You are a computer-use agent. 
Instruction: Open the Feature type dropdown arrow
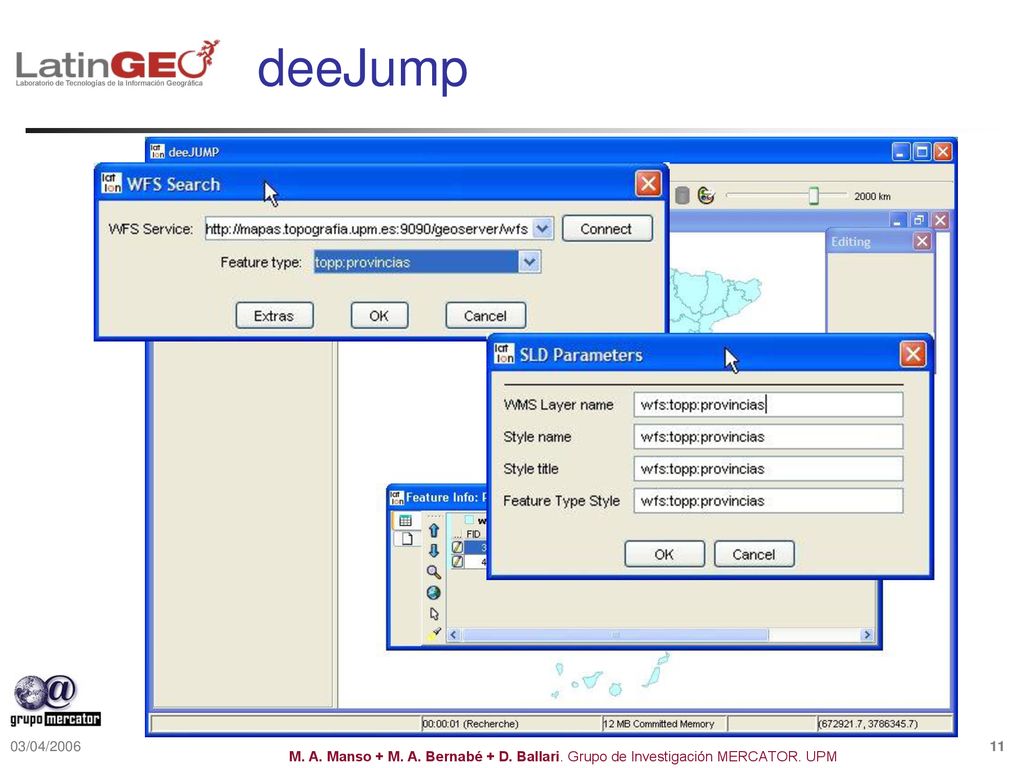530,262
